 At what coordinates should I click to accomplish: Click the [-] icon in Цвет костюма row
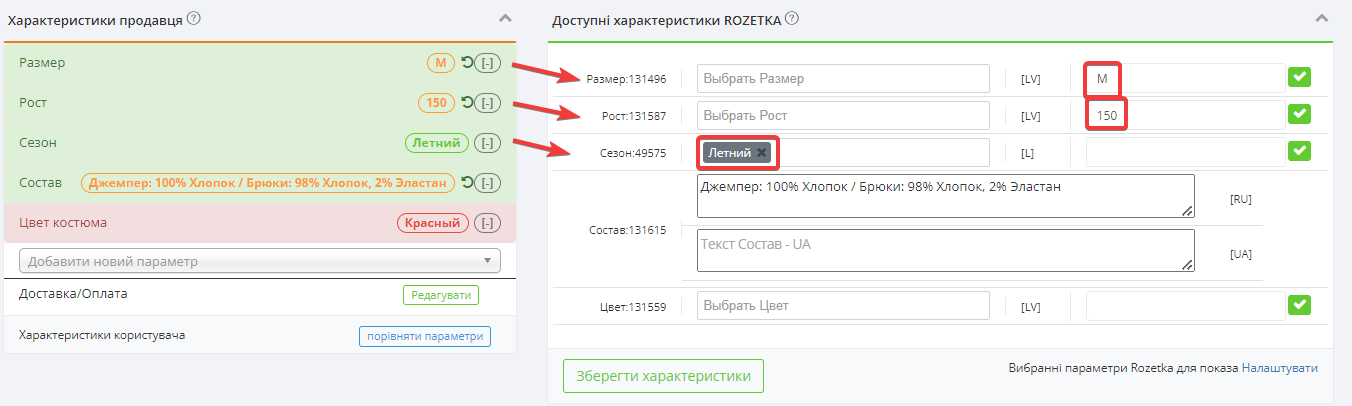point(487,223)
